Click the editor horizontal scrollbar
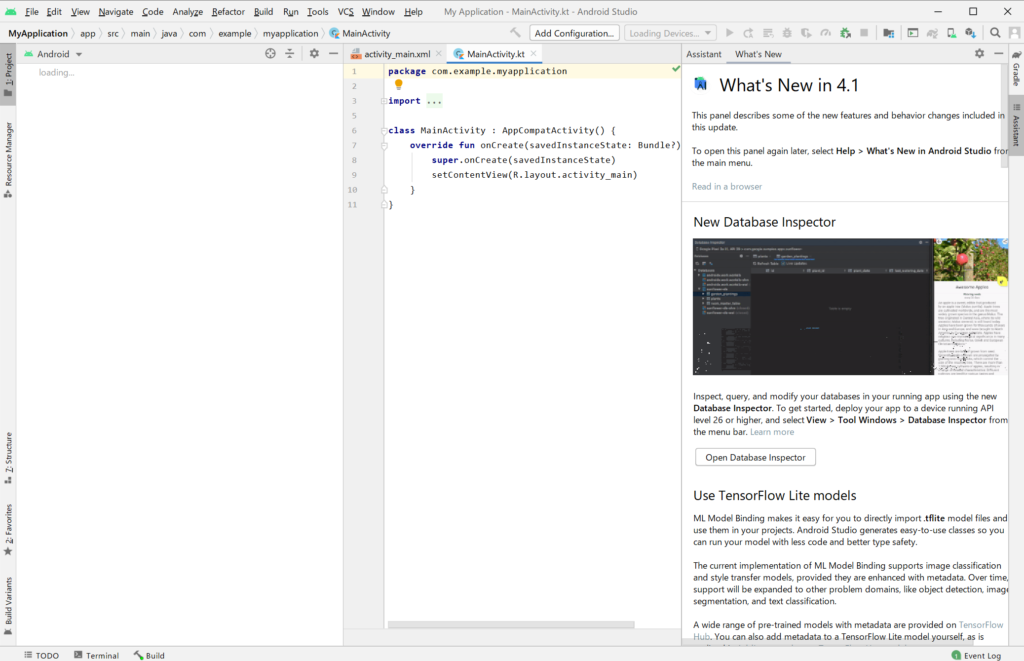 pyautogui.click(x=511, y=624)
